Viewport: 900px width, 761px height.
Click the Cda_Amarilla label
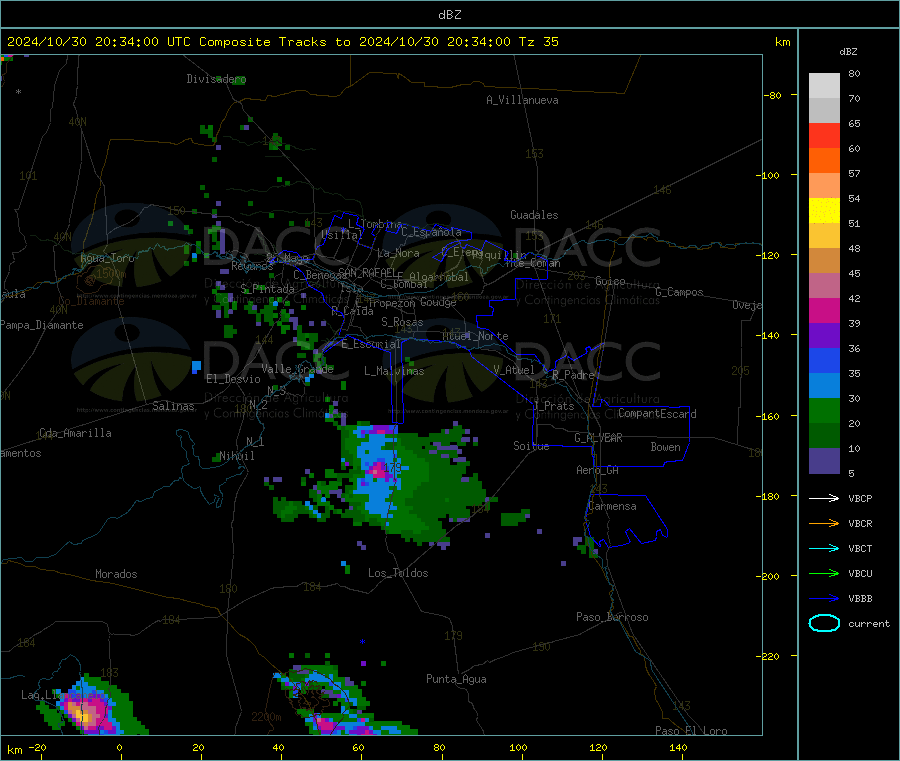coord(75,433)
